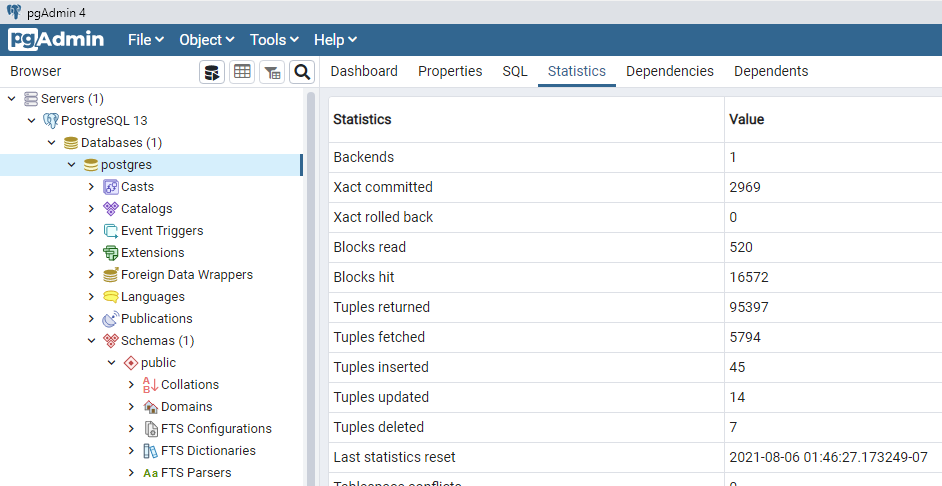Switch to the Dashboard tab
The image size is (942, 486).
[364, 71]
